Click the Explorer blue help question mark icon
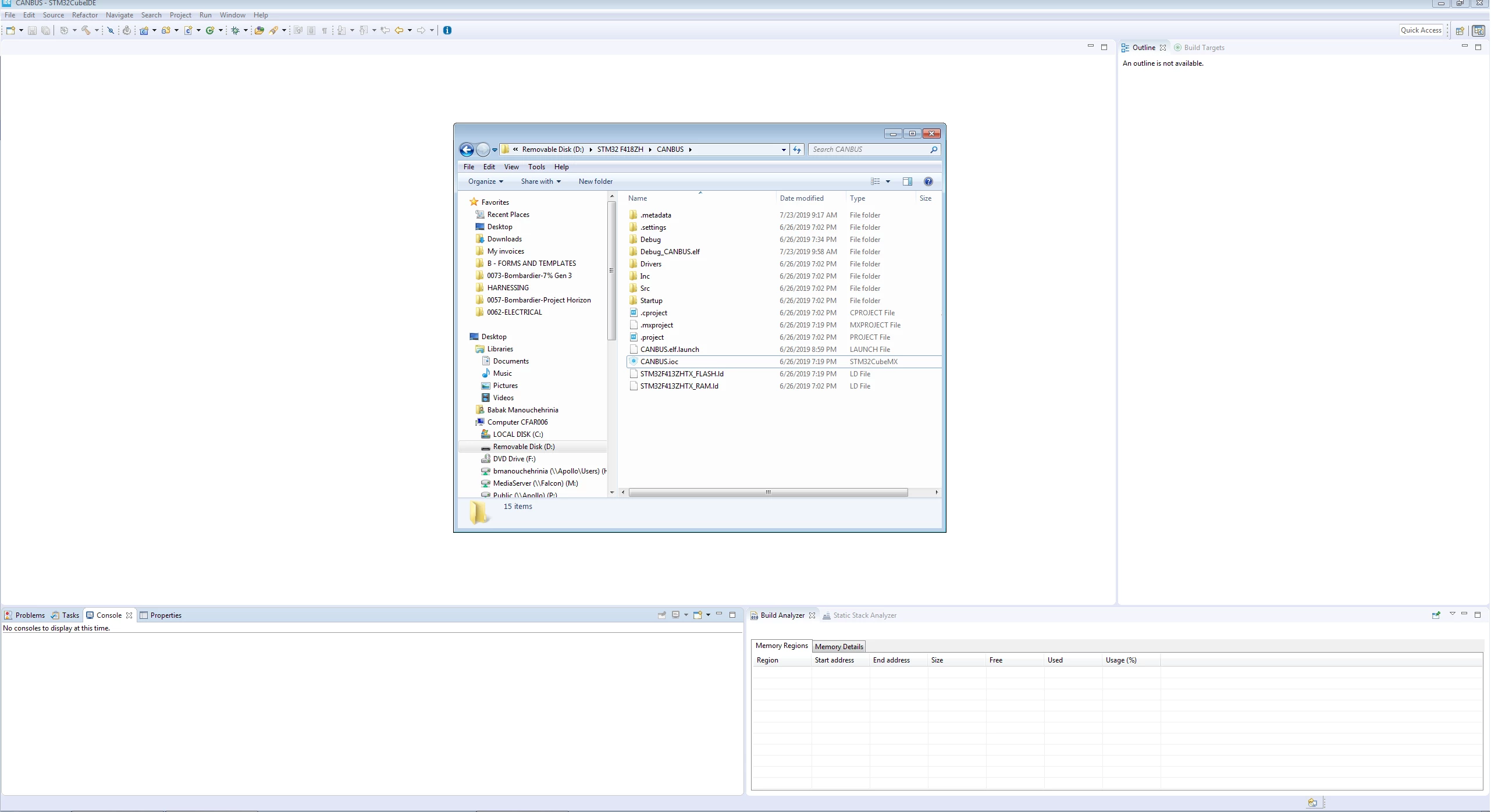1491x812 pixels. click(x=928, y=181)
